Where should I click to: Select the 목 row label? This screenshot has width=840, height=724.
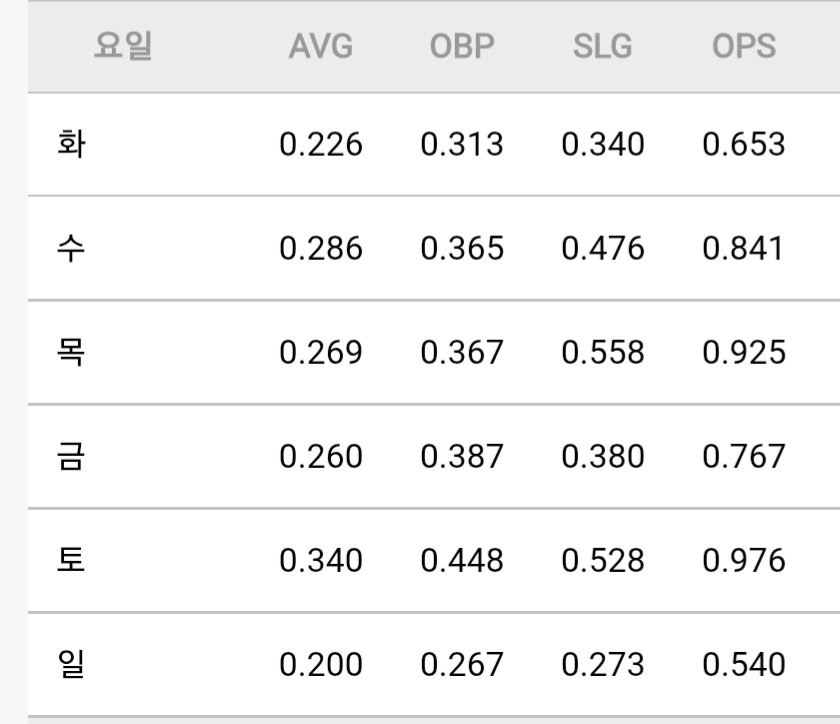coord(71,352)
